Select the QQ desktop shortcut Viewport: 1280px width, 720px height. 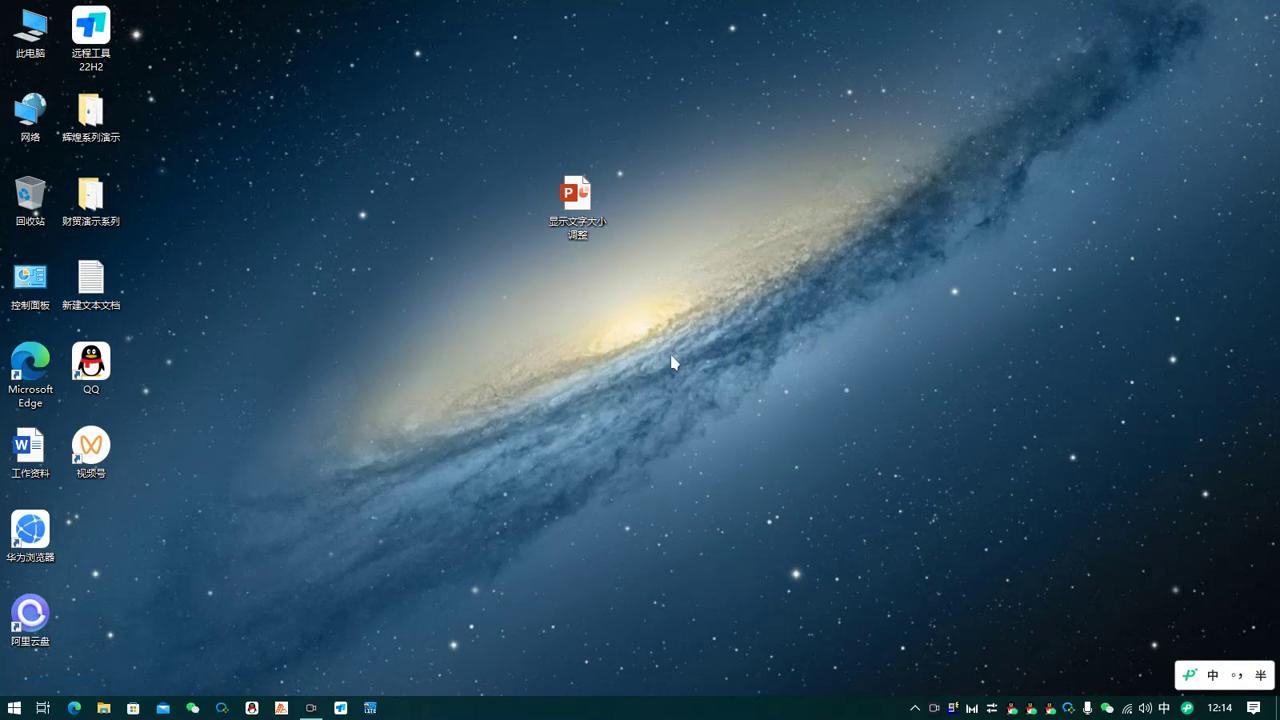(91, 362)
